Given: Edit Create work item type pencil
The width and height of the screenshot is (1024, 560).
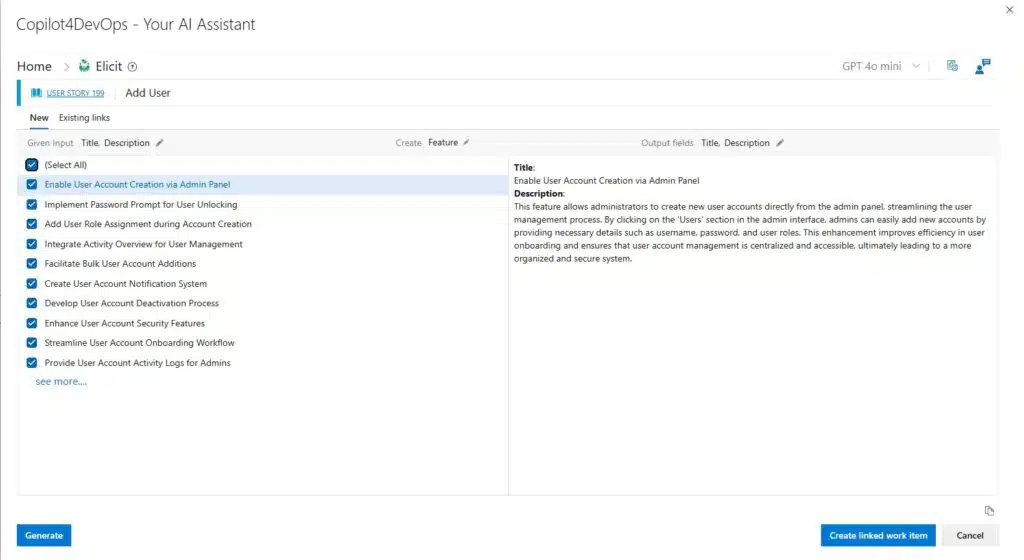Looking at the screenshot, I should click(x=466, y=142).
